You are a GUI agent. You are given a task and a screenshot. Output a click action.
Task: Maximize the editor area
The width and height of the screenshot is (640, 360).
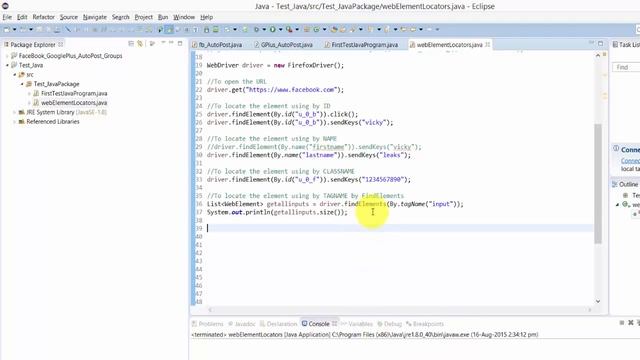(600, 43)
